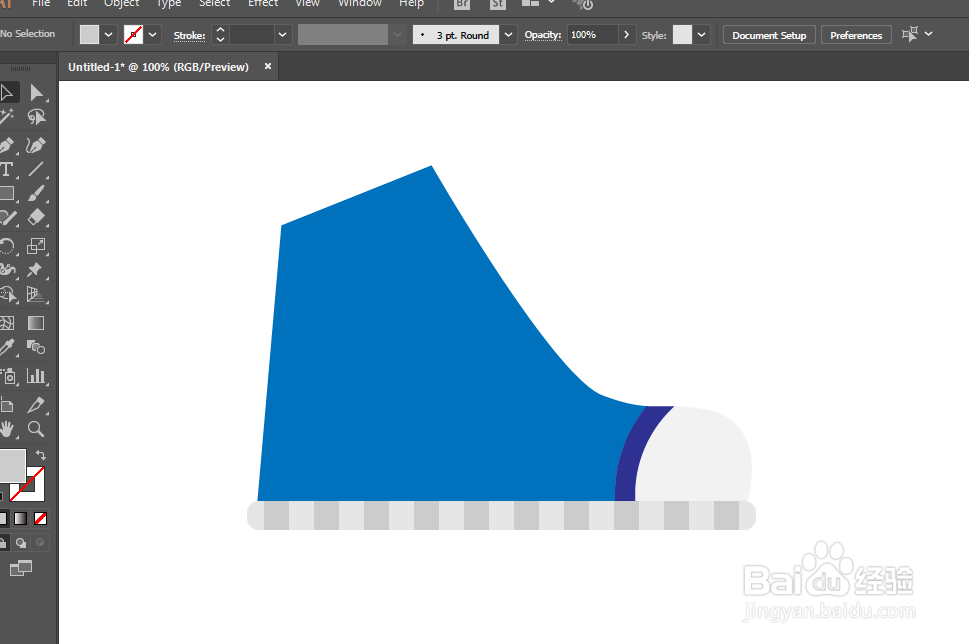
Task: Click the large fill color swatch
Action: tap(12, 465)
